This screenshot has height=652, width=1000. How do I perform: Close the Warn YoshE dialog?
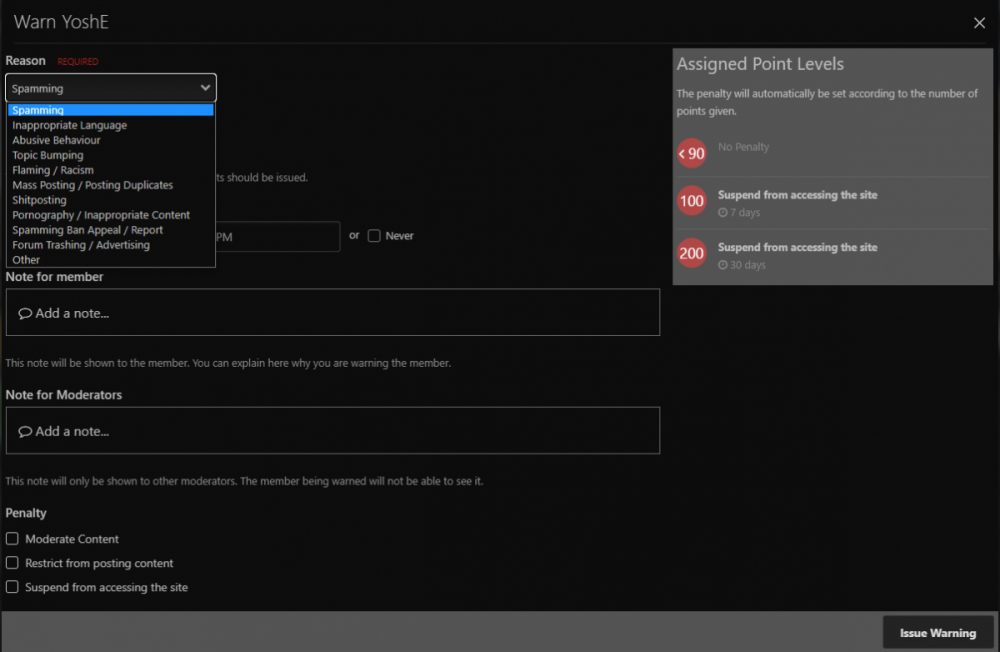(979, 23)
